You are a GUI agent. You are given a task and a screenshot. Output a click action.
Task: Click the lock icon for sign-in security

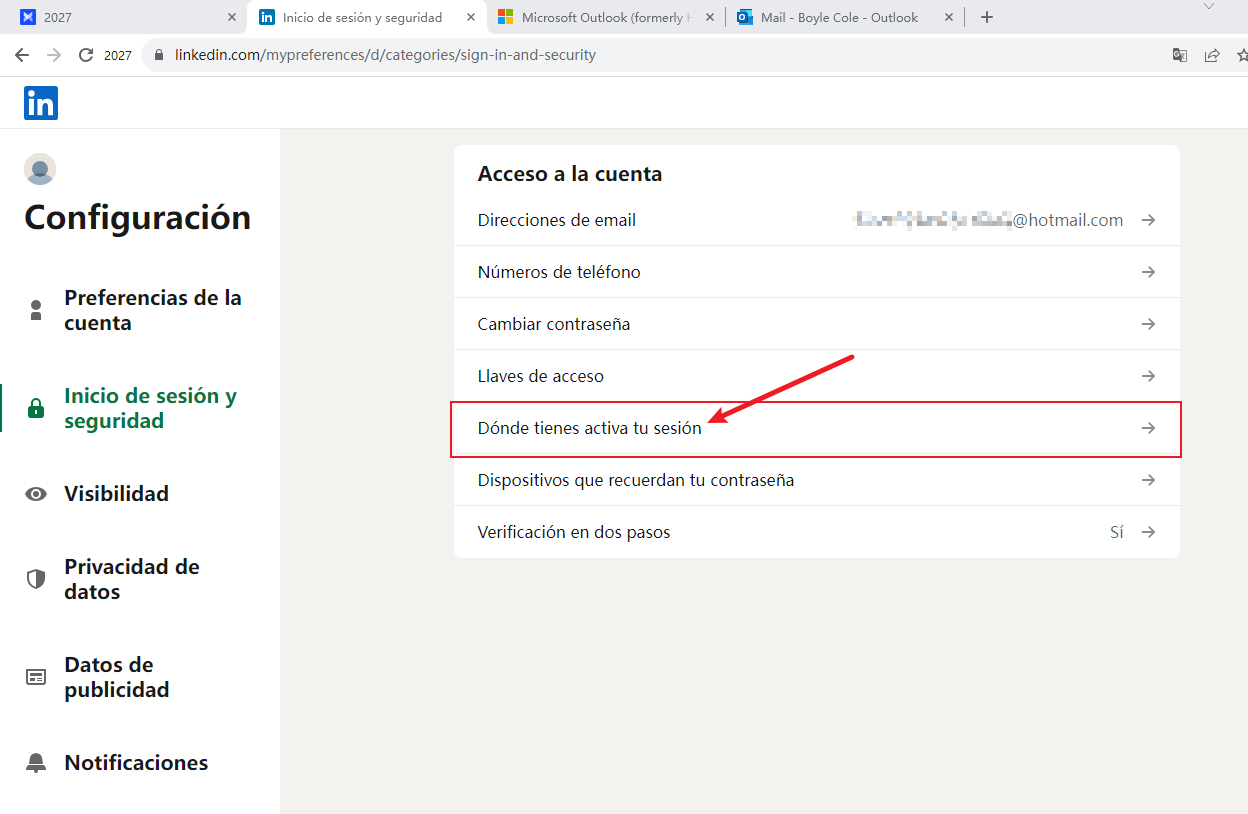36,408
